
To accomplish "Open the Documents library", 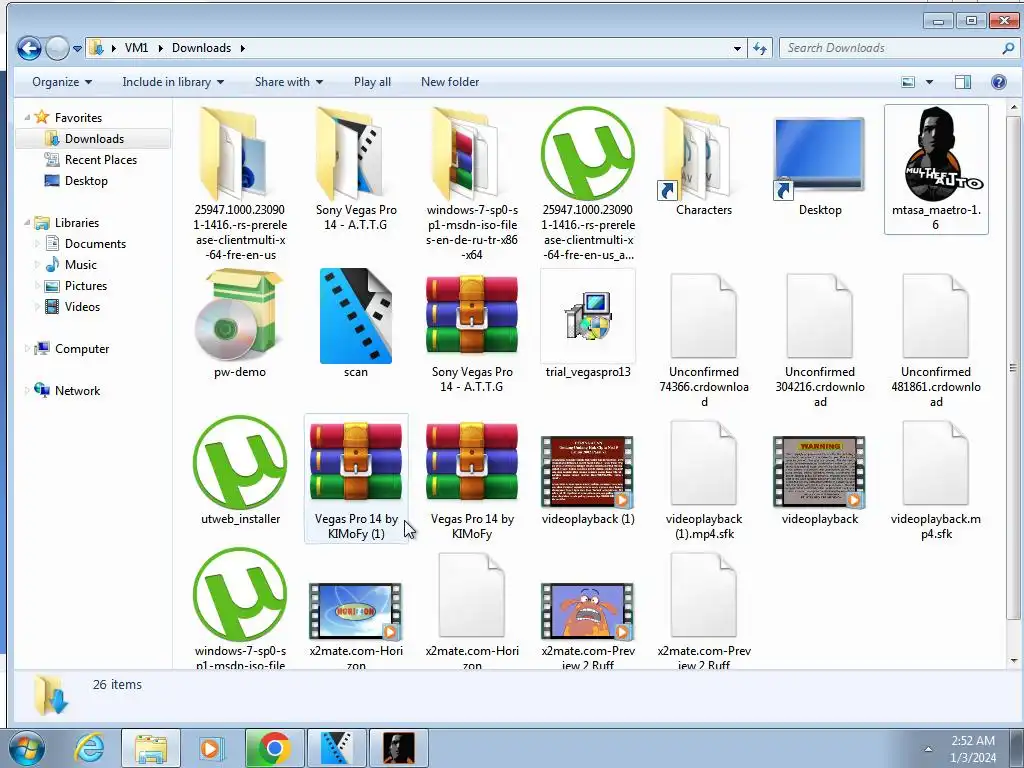I will 95,244.
